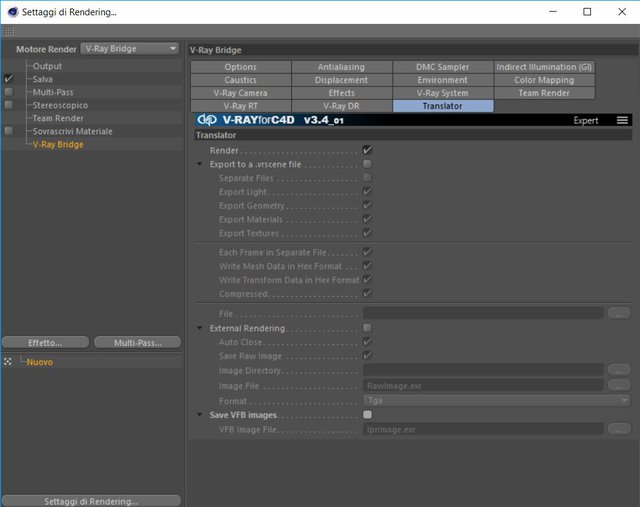Toggle the Save Raw Image checkbox
640x507 pixels.
(x=367, y=355)
